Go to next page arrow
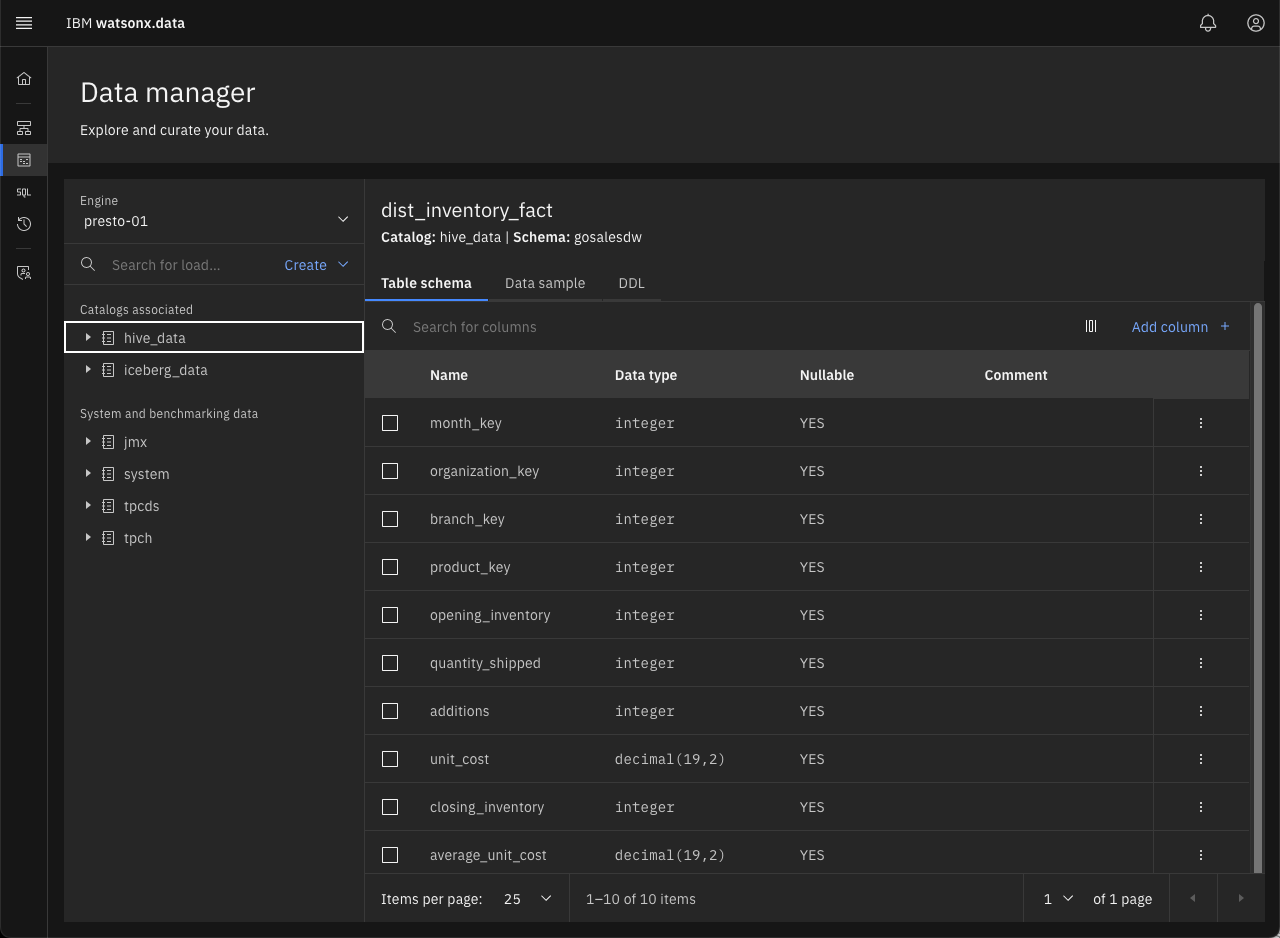The height and width of the screenshot is (938, 1280). click(x=1241, y=898)
